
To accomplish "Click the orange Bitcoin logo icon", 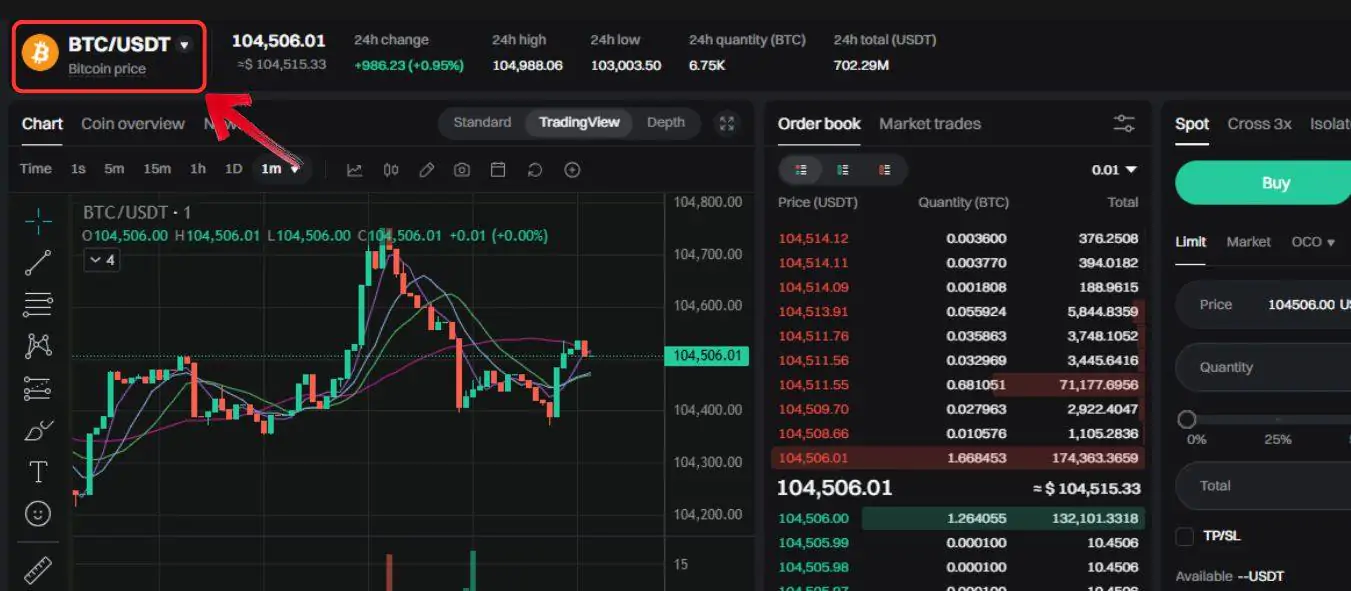I will 41,52.
